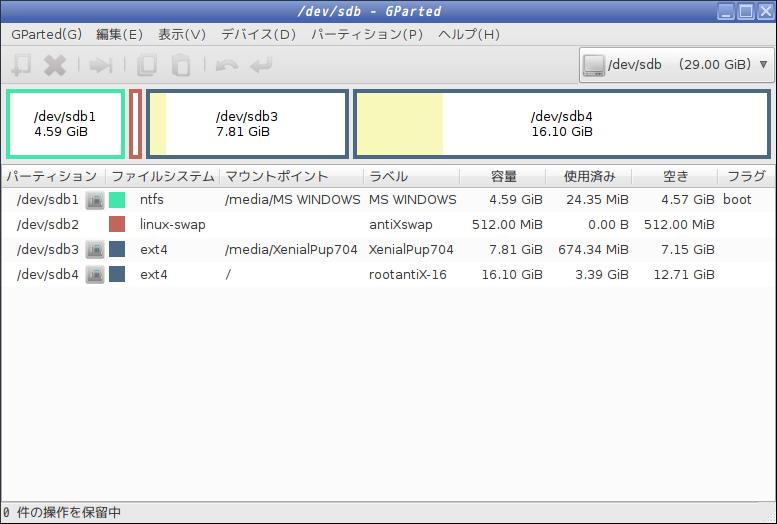Select the /dev/sdb1 block in disk map
The image size is (777, 524).
[x=65, y=124]
